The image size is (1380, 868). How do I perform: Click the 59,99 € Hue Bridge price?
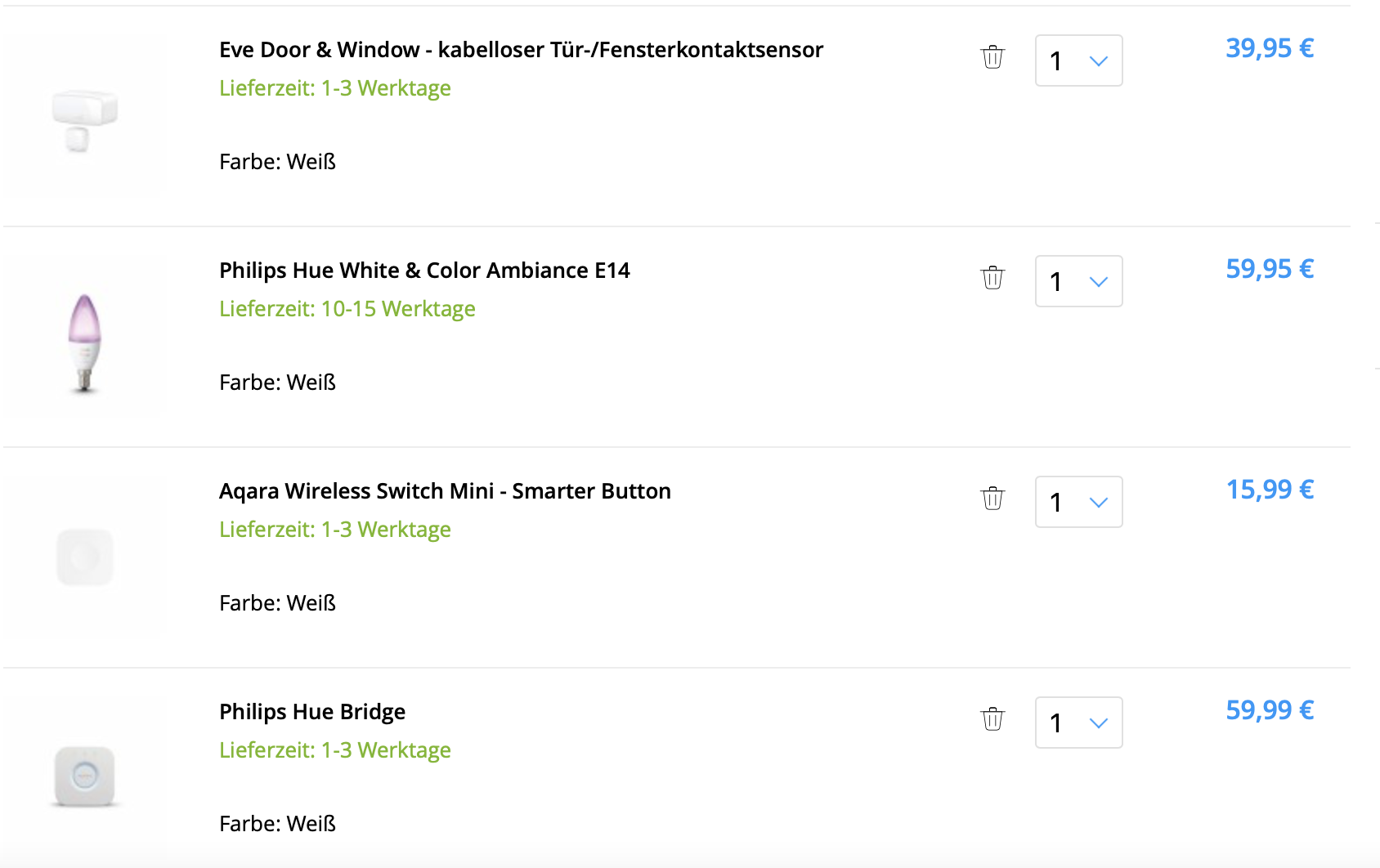(1269, 710)
